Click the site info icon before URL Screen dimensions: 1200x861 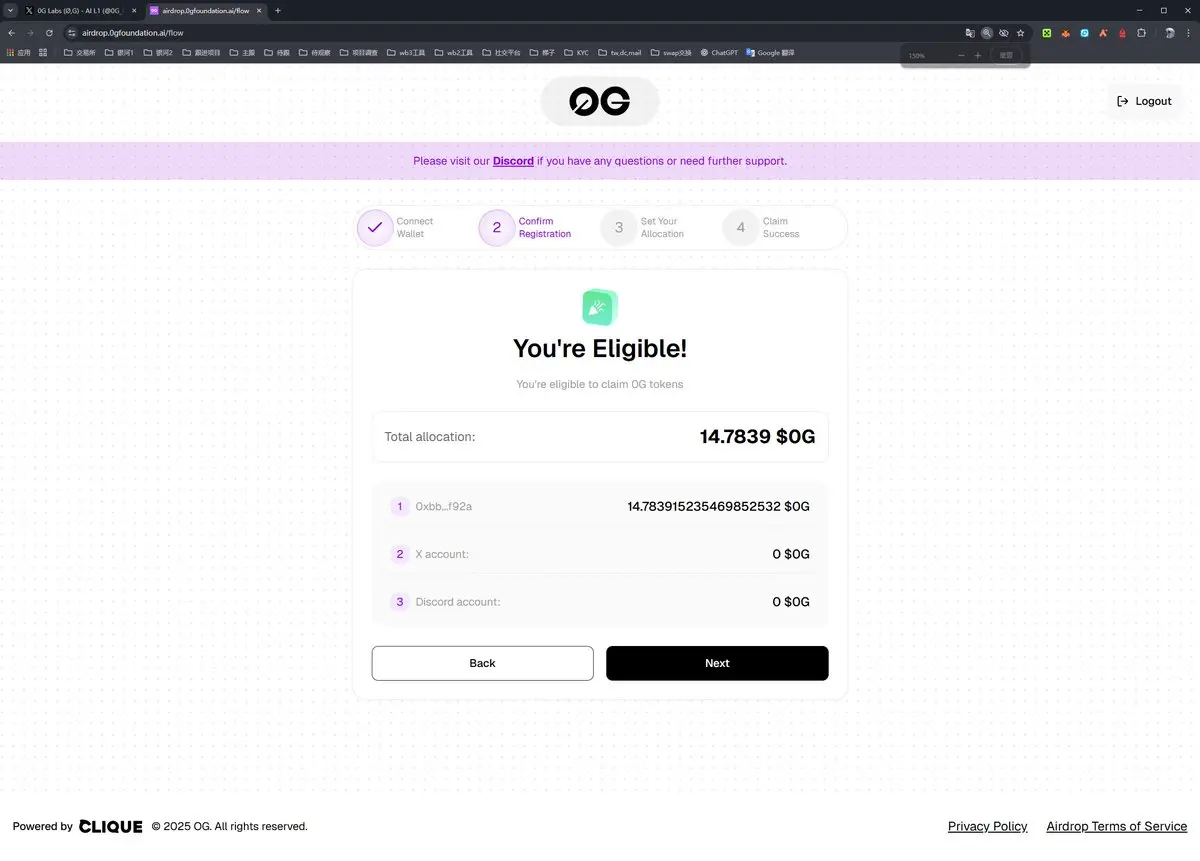(x=71, y=33)
